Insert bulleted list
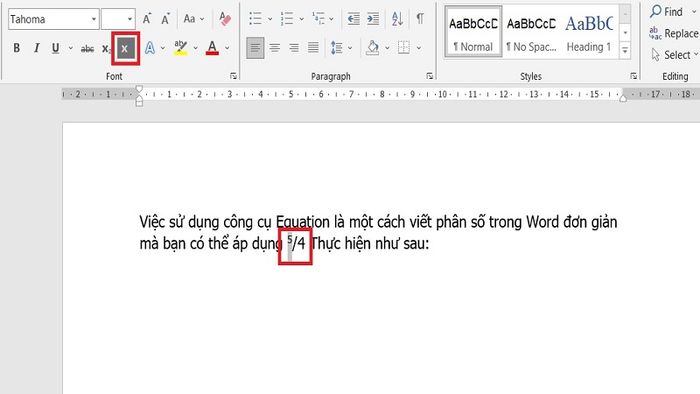Screen dimensions: 700x394 coord(255,19)
